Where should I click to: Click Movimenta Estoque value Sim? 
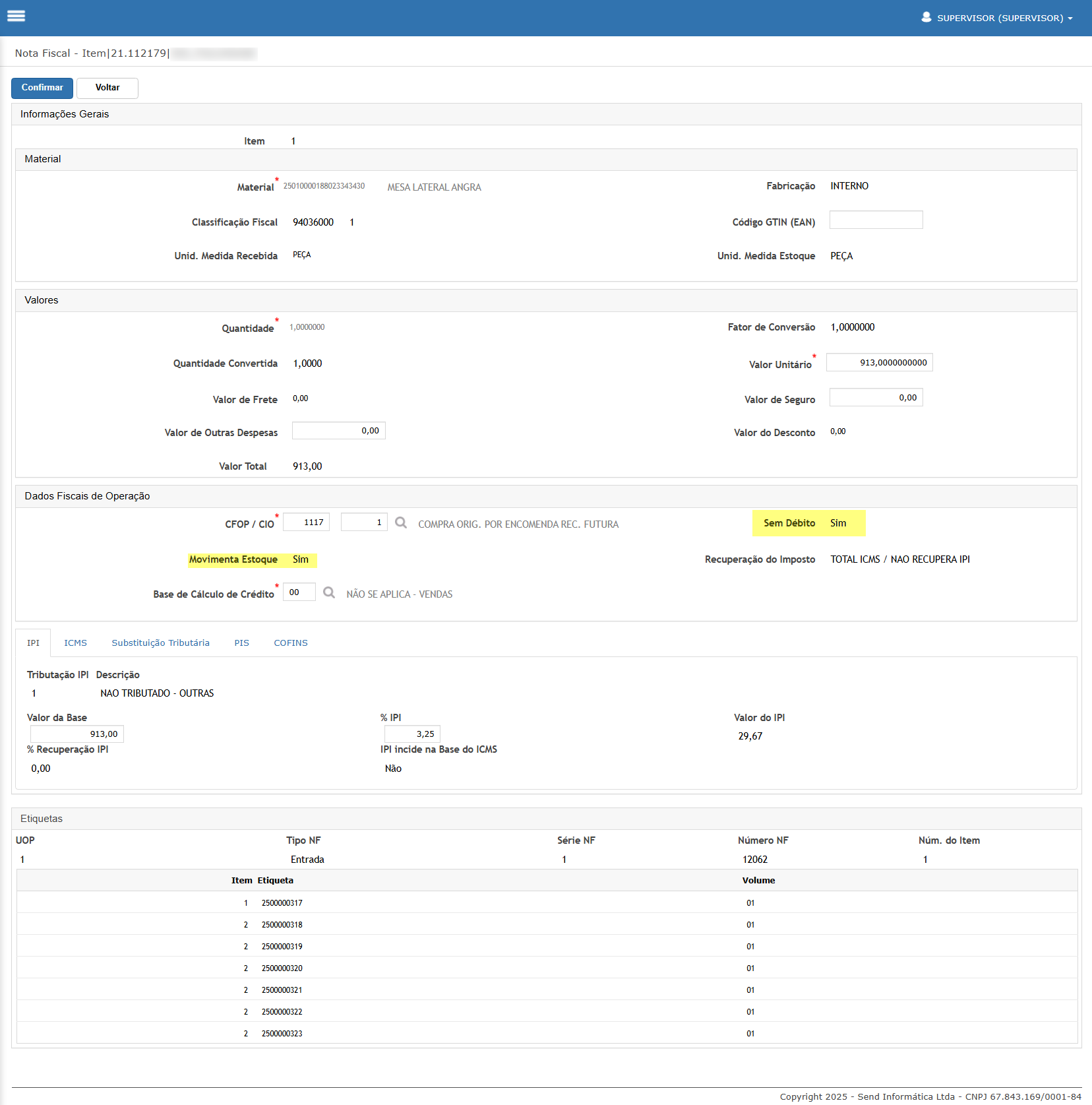pos(301,559)
